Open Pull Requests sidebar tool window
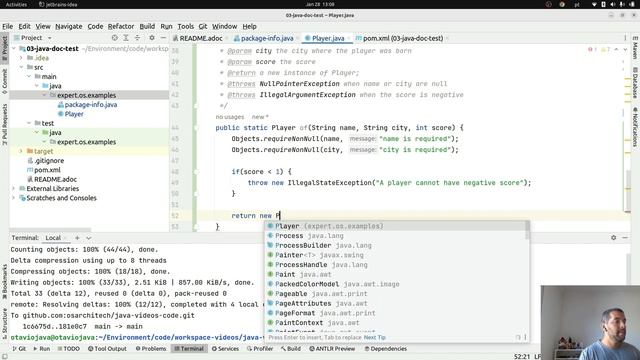Screen dimensions: 640x360 [4, 124]
